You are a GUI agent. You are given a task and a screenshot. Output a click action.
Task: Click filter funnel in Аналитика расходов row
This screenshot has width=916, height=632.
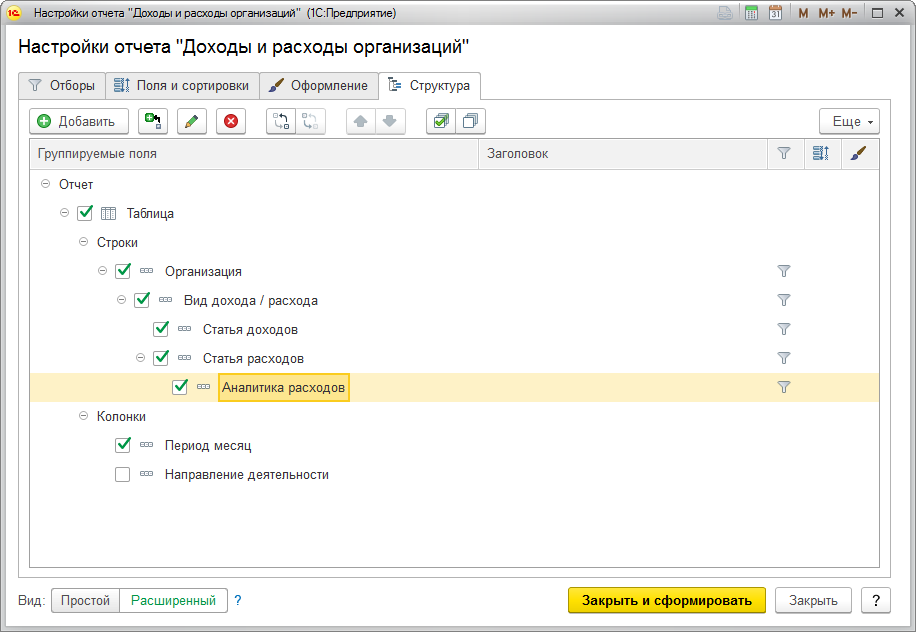point(784,387)
